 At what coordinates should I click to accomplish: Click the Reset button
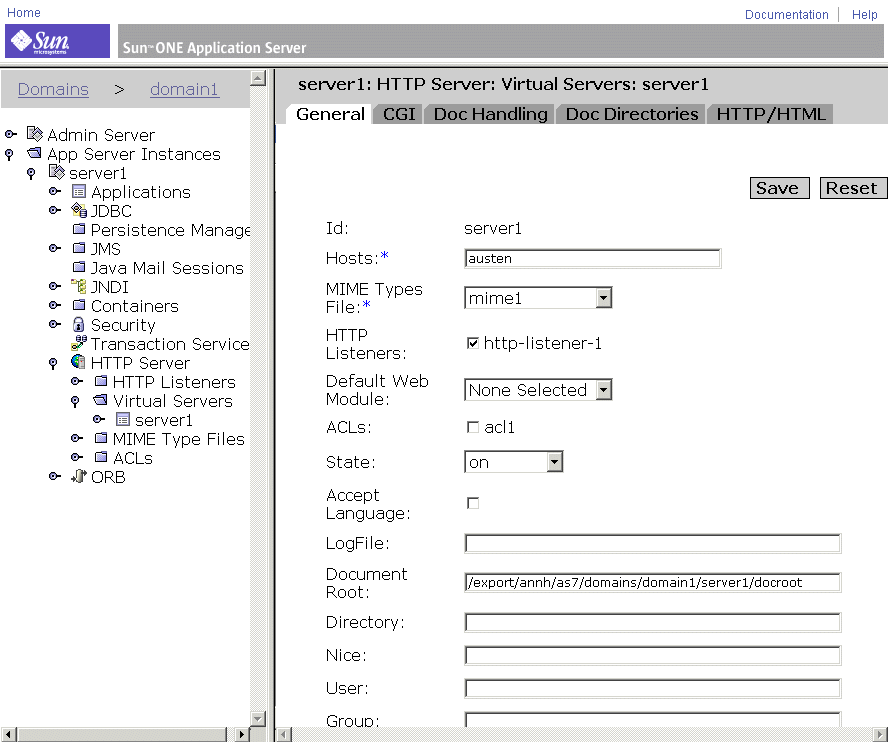pyautogui.click(x=852, y=188)
